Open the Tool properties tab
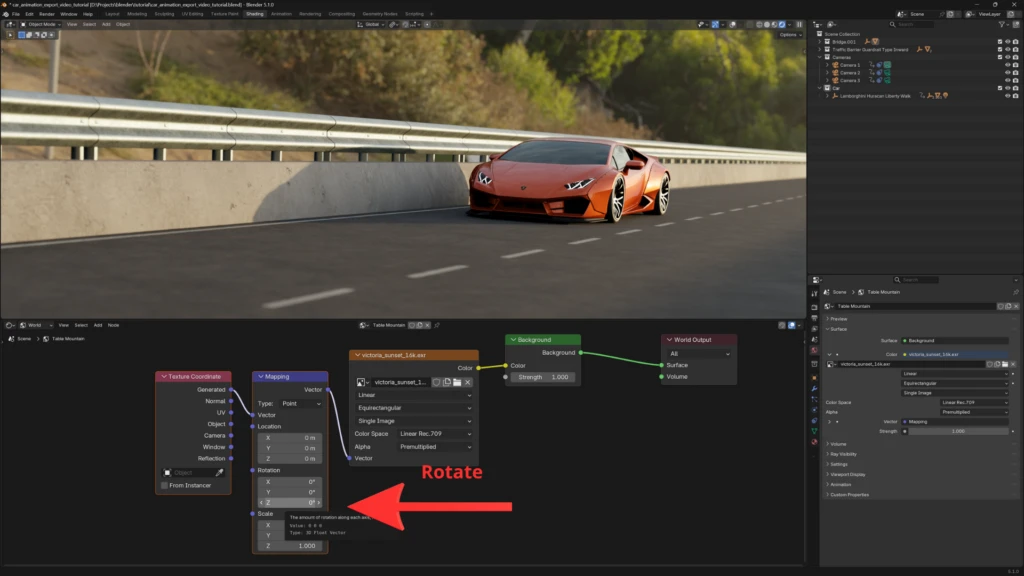Screen dimensions: 1024x576 point(814,294)
